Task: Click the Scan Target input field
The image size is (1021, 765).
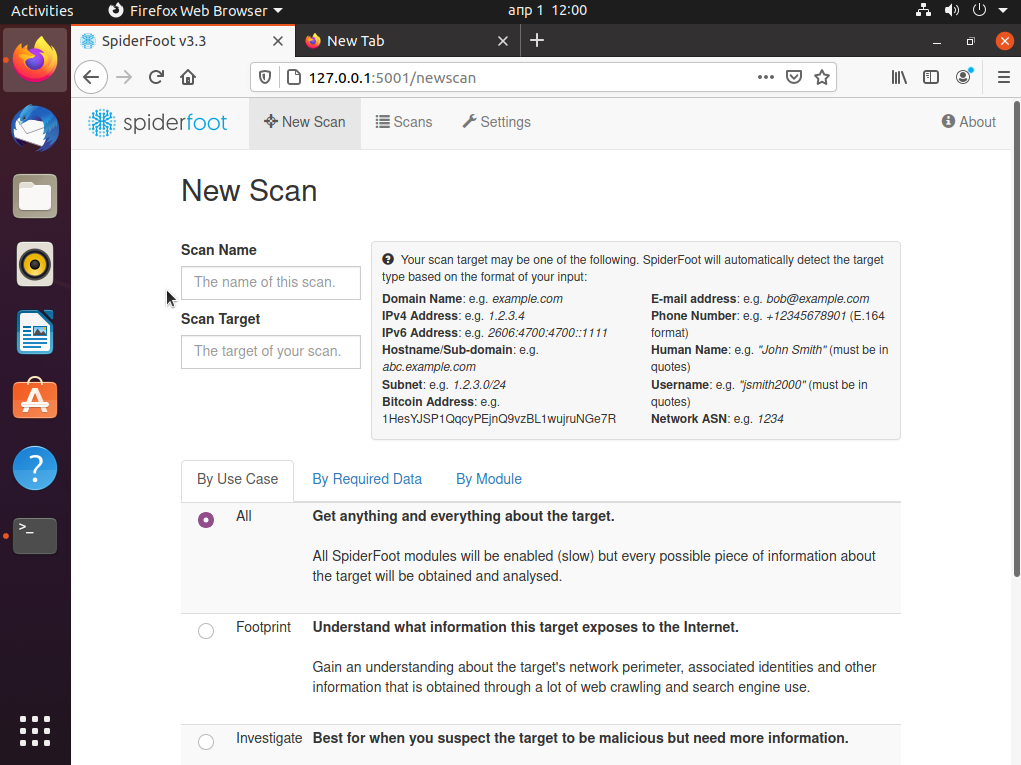Action: click(x=271, y=351)
